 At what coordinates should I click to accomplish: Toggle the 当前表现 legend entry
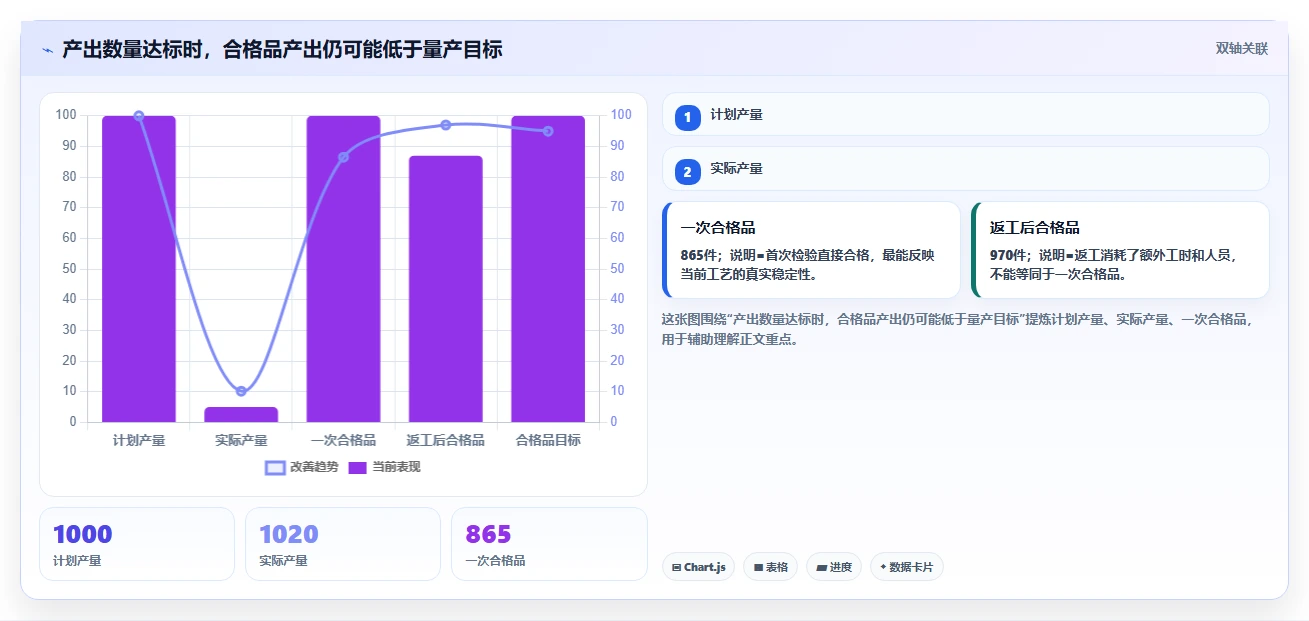click(384, 467)
